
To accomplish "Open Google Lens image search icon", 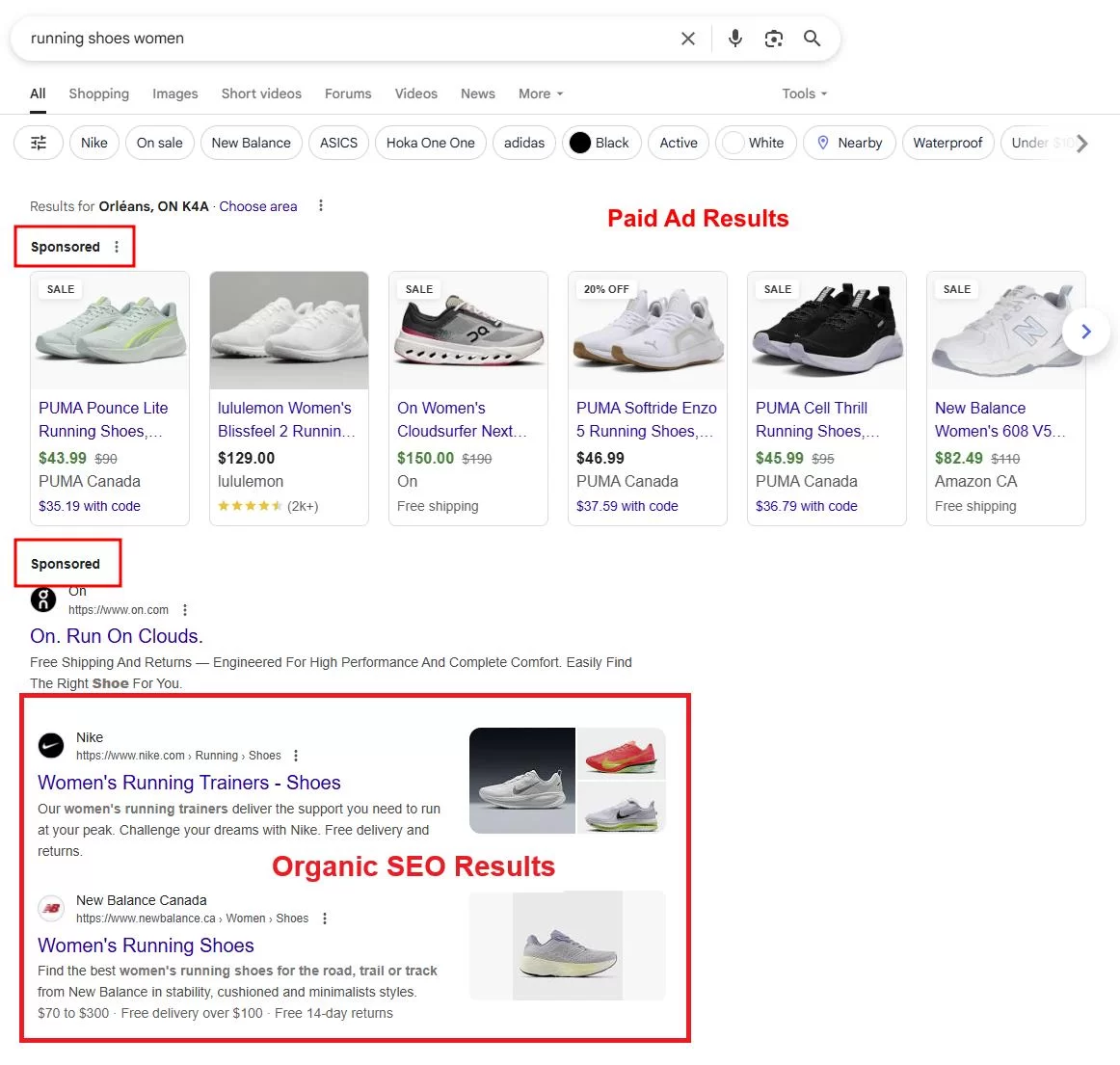I will coord(773,39).
